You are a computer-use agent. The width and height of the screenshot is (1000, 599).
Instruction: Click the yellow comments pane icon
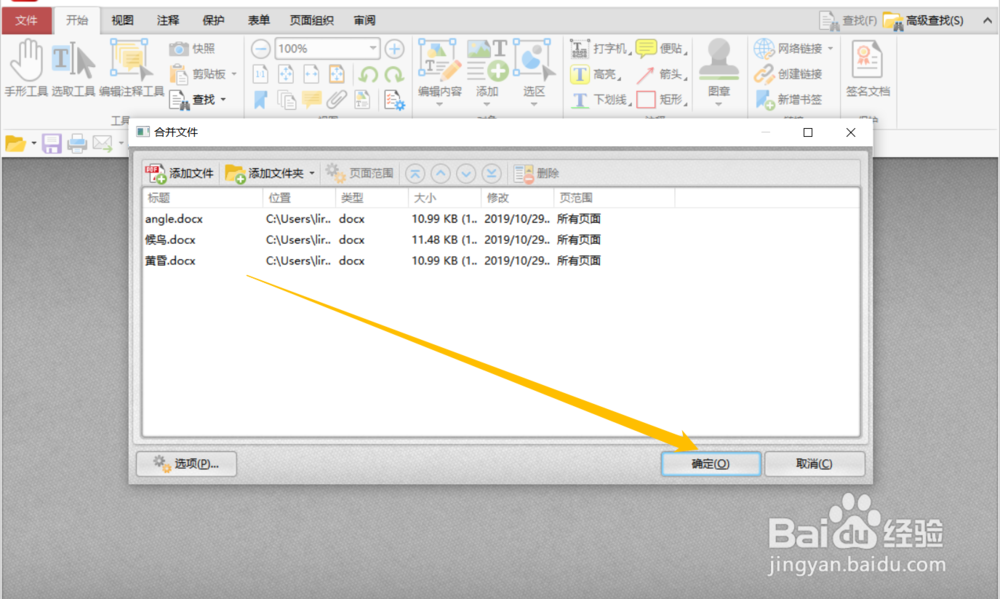click(x=311, y=100)
